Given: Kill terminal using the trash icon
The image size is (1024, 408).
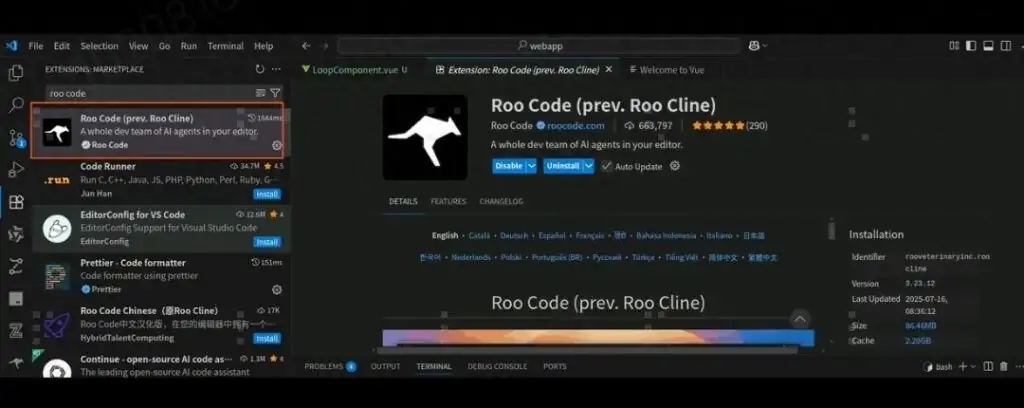Looking at the screenshot, I should (x=1004, y=367).
